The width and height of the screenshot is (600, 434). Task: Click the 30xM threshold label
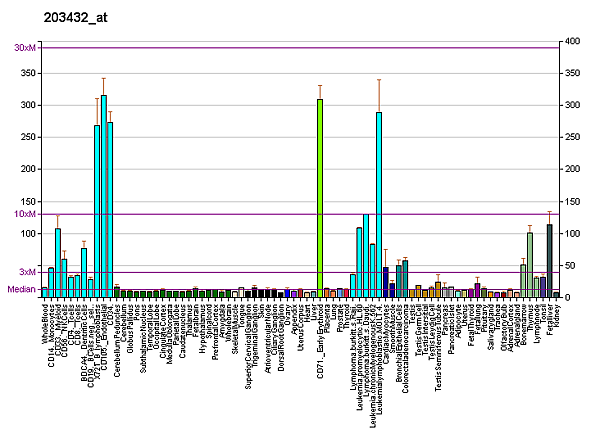coord(24,48)
